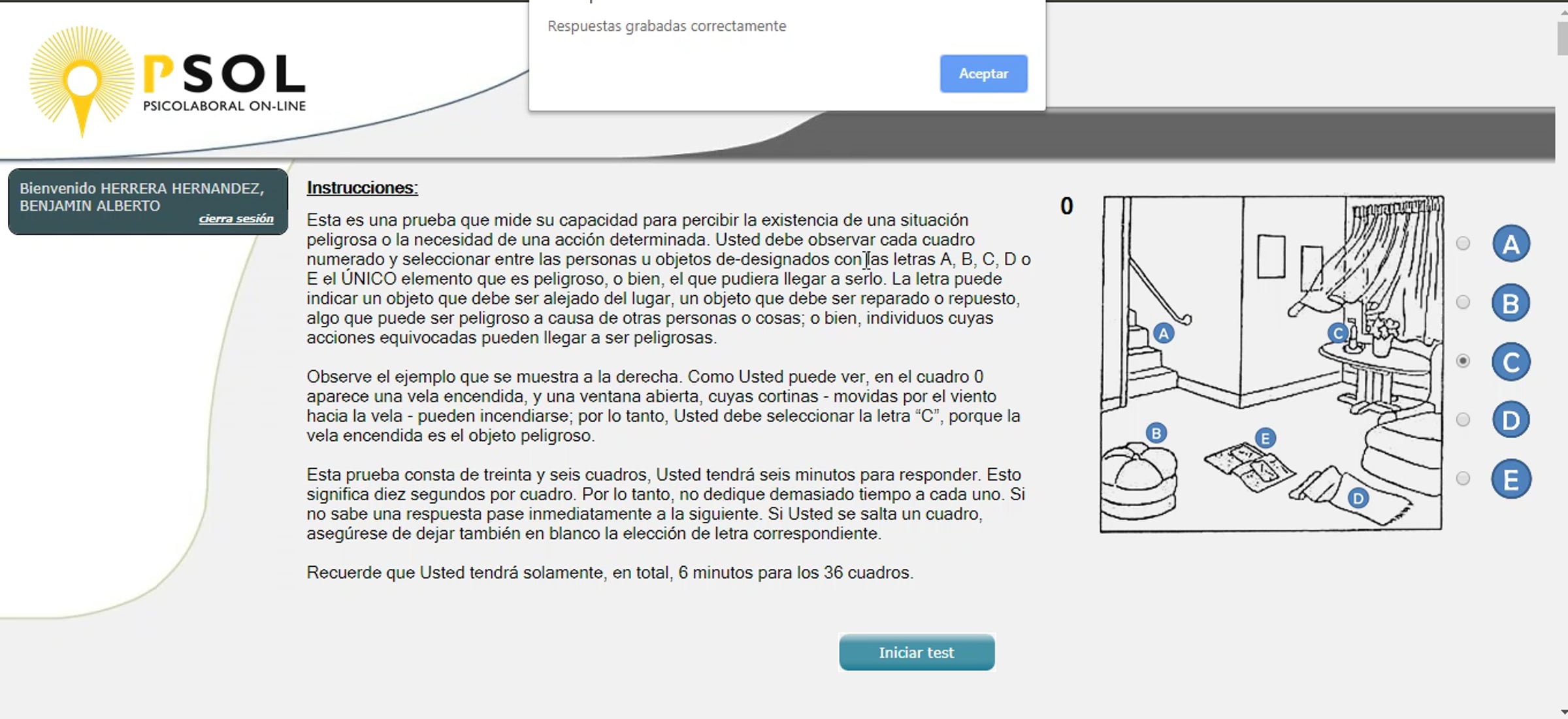Click marker D on the rug
This screenshot has width=1568, height=719.
[x=1358, y=499]
